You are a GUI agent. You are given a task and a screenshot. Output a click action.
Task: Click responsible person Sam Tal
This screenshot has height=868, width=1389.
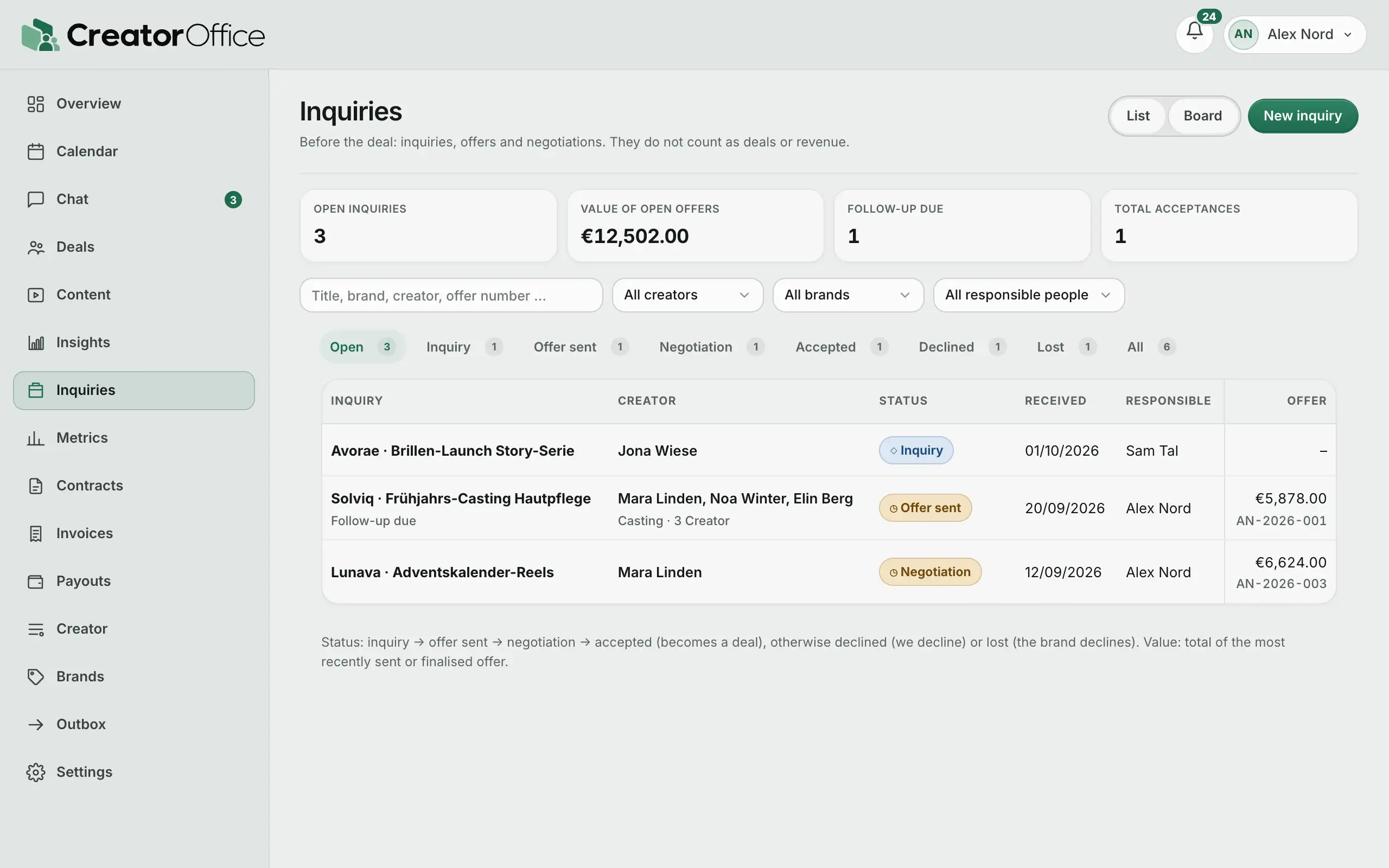click(1151, 451)
